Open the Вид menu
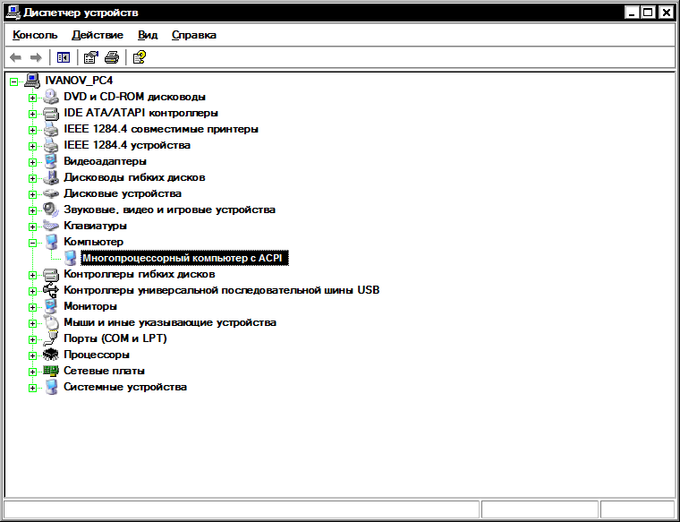Viewport: 680px width, 522px height. tap(148, 35)
